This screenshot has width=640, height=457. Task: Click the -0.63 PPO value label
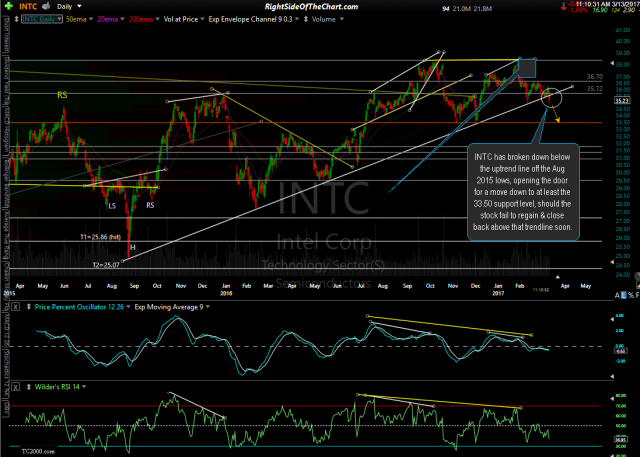[620, 351]
